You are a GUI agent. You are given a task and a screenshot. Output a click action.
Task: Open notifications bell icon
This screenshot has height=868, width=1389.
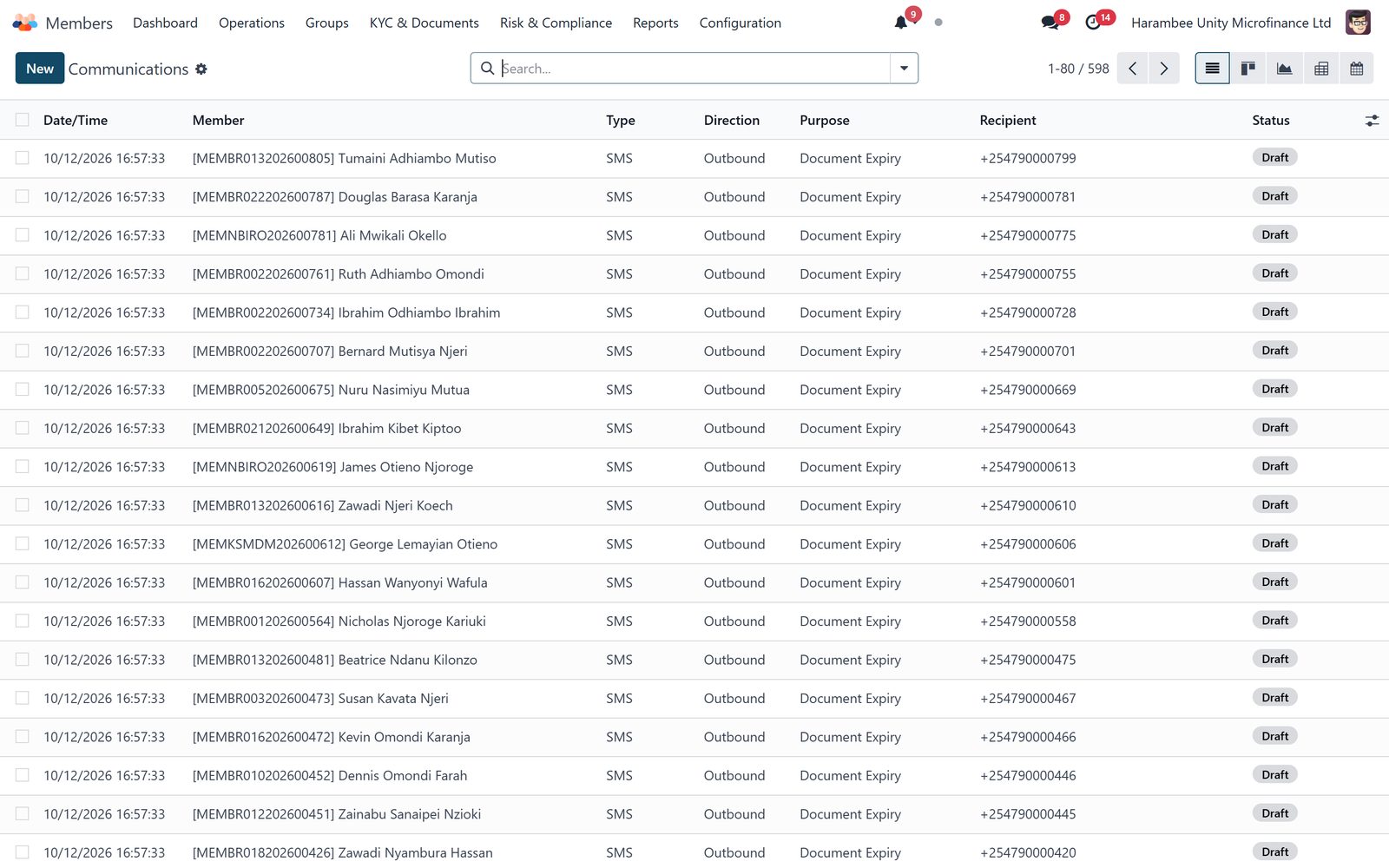[x=901, y=23]
